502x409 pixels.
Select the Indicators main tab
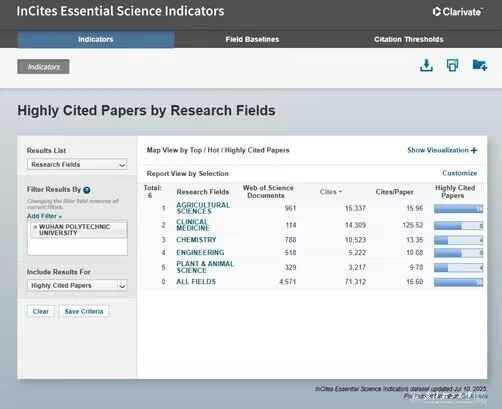tap(96, 39)
